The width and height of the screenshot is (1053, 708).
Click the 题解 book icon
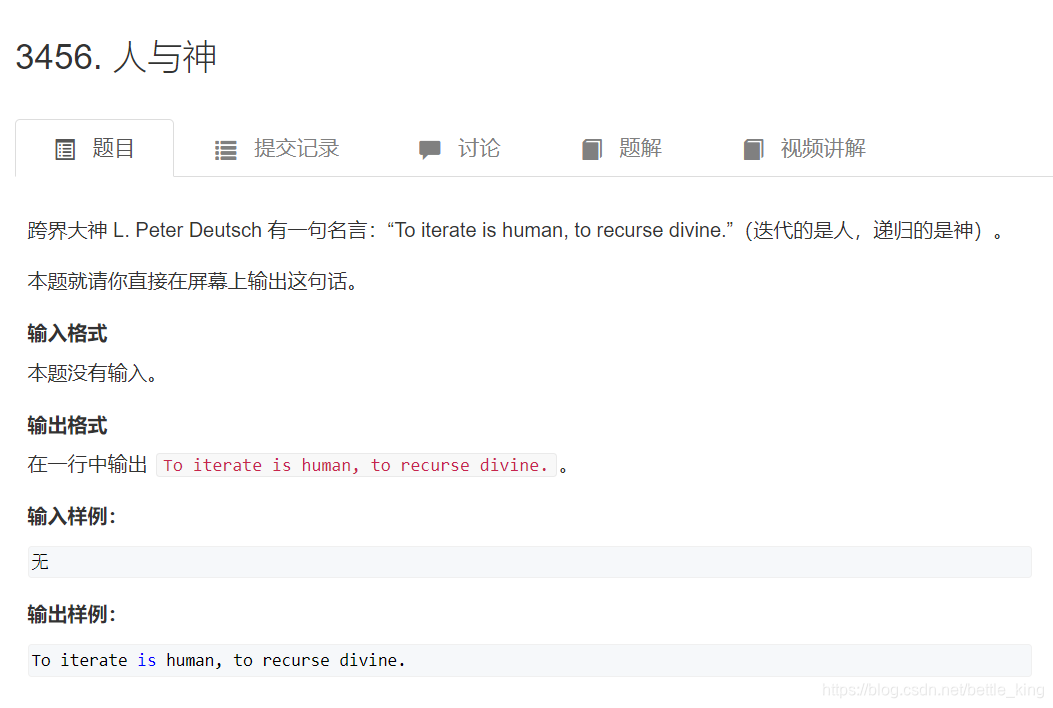pyautogui.click(x=592, y=149)
